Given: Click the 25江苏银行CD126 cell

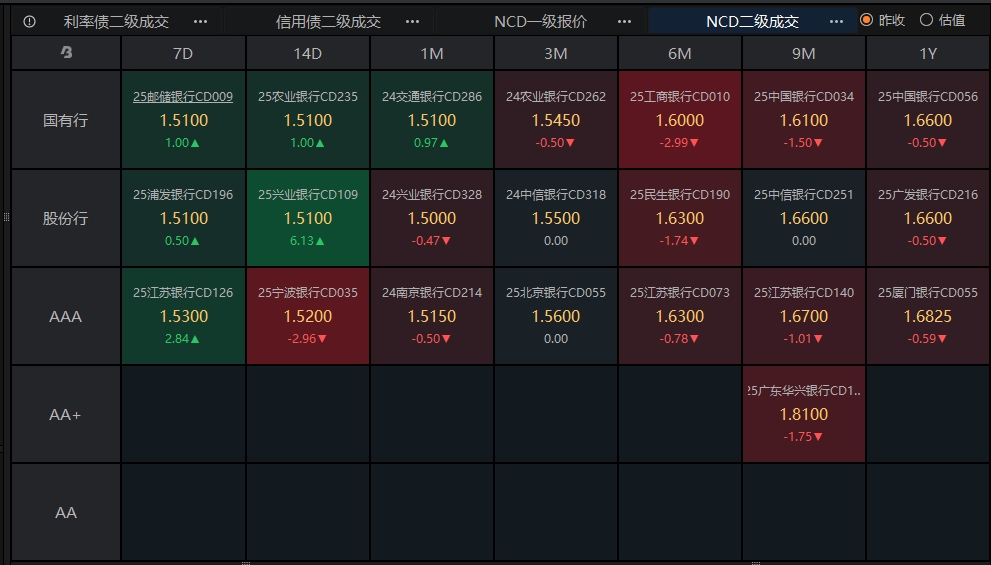Looking at the screenshot, I should 183,316.
